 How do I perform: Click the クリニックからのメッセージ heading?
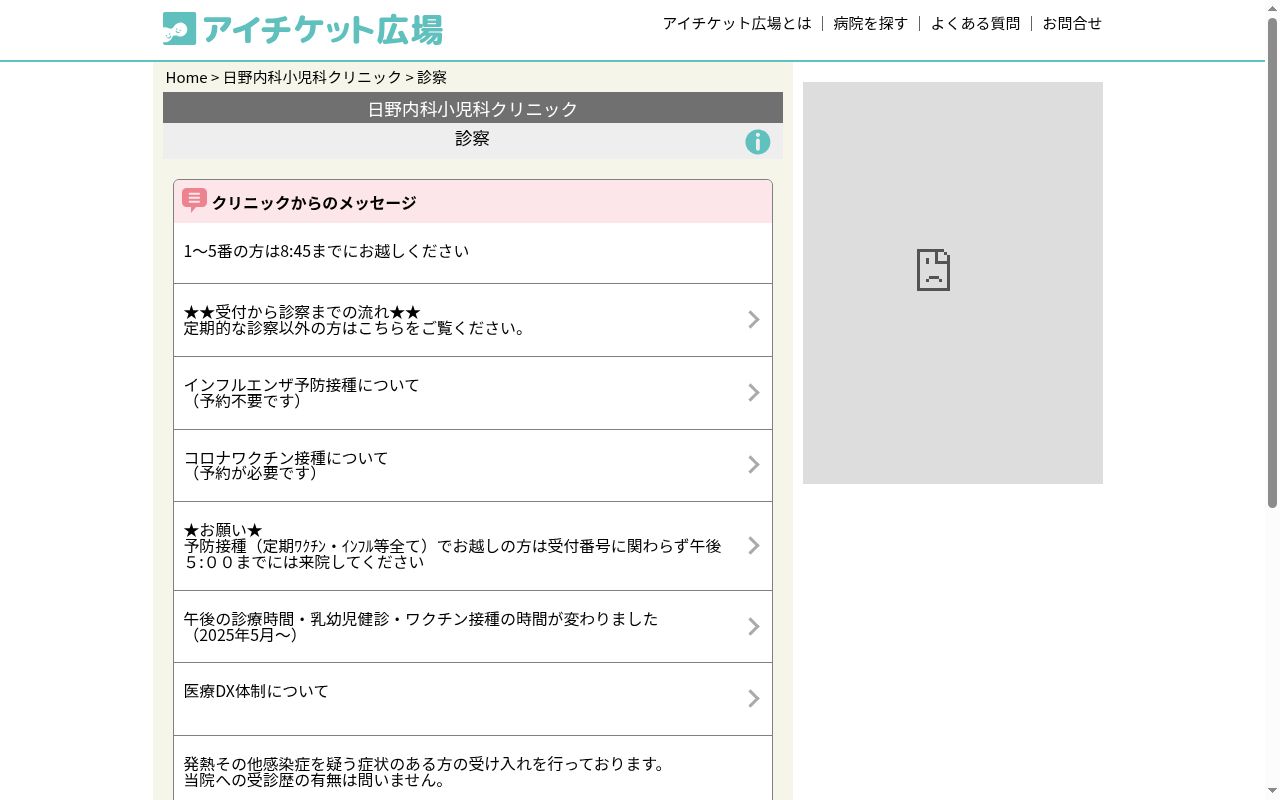coord(314,202)
